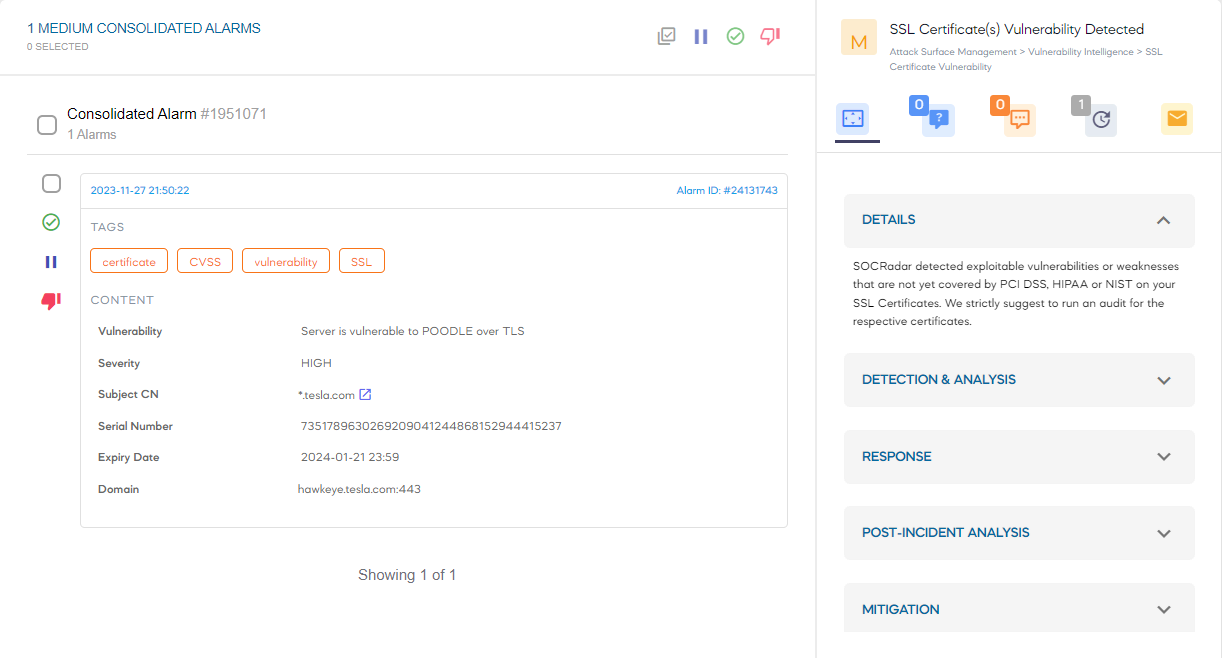Click the Showing 1 of 1 text

[x=407, y=575]
